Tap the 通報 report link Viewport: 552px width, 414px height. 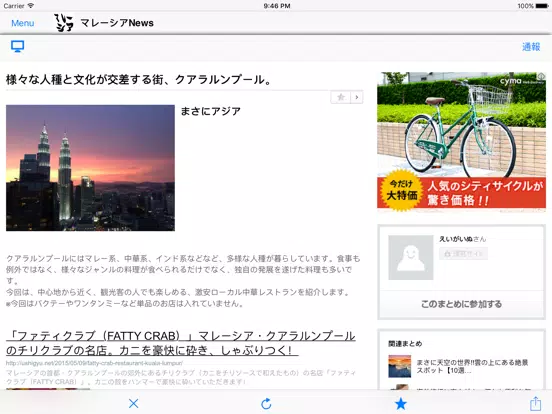pos(531,47)
